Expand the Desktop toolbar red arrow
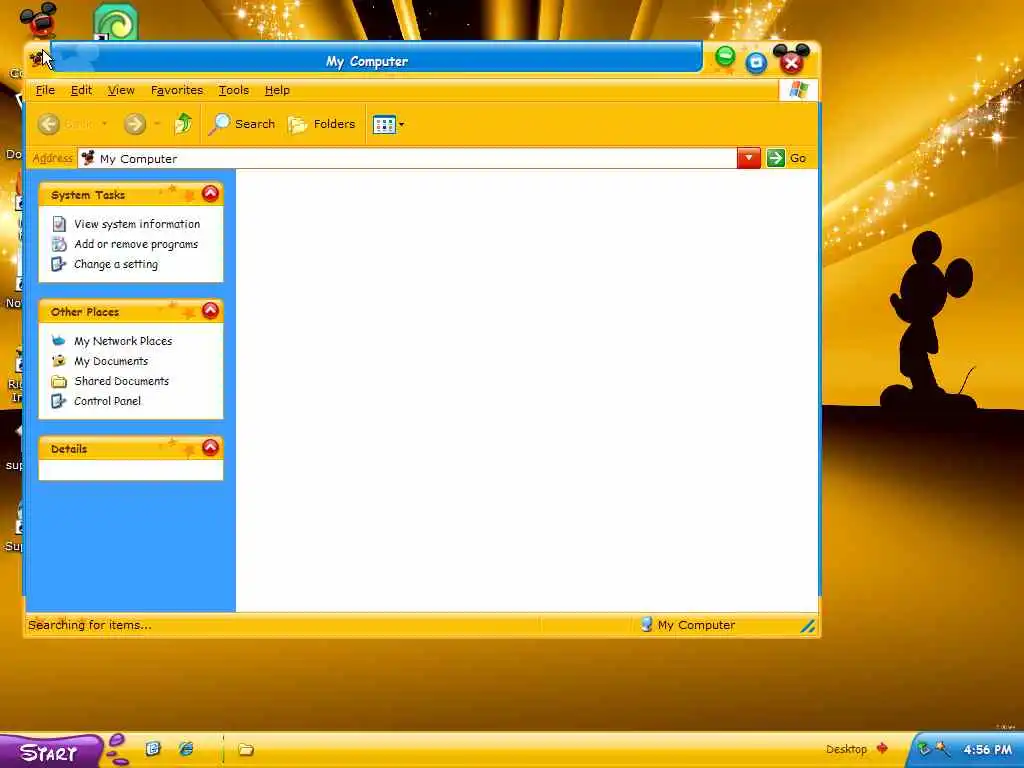This screenshot has width=1024, height=768. pos(882,748)
